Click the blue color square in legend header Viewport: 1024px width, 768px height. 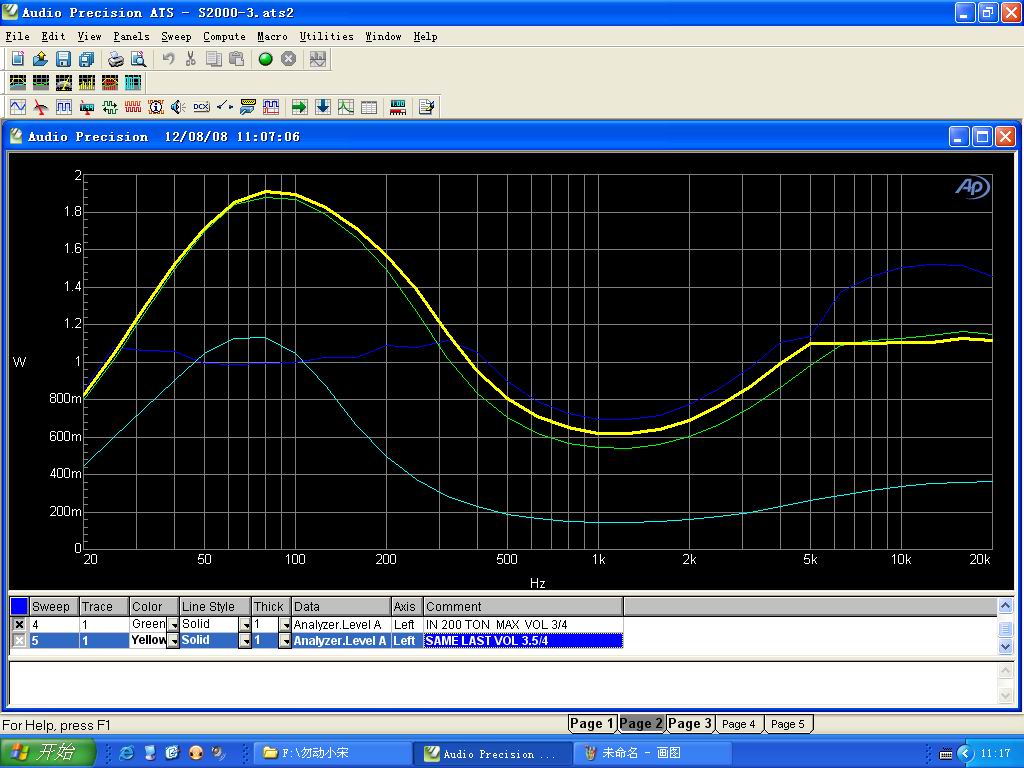click(19, 606)
